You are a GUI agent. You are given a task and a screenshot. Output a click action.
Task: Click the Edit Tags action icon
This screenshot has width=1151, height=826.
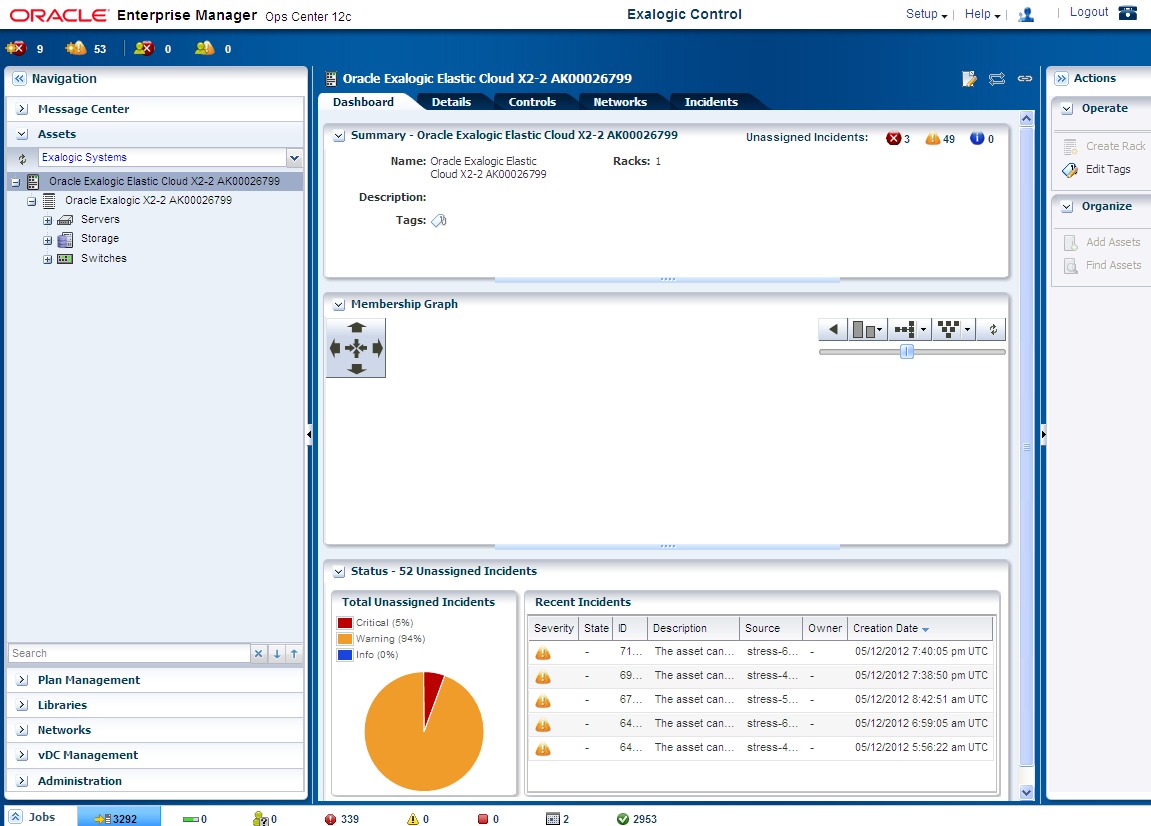[1070, 170]
